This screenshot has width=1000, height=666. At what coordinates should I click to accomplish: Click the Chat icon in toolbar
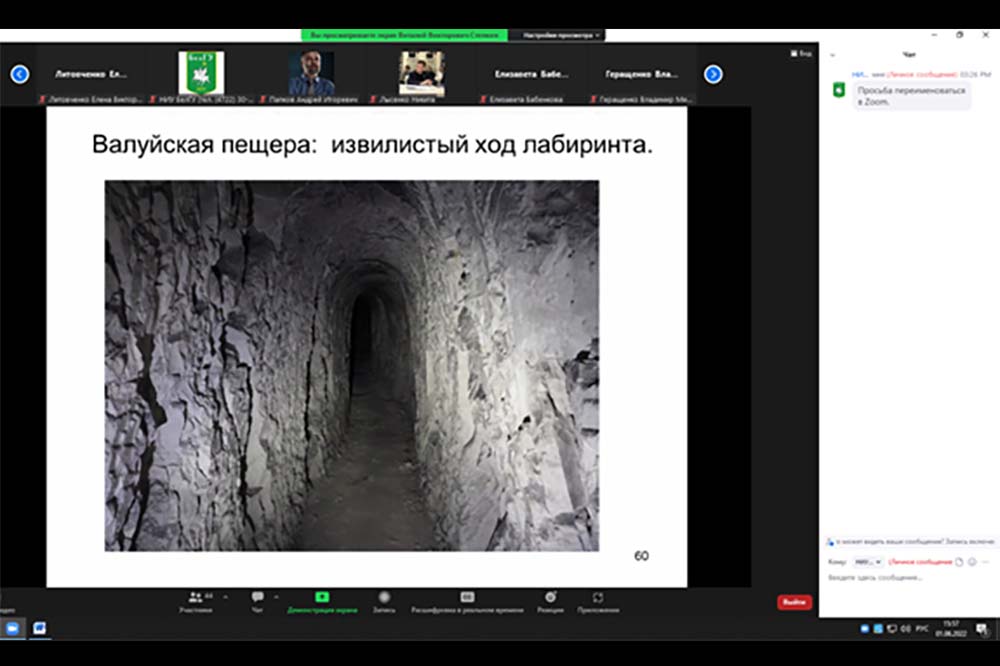pyautogui.click(x=258, y=597)
